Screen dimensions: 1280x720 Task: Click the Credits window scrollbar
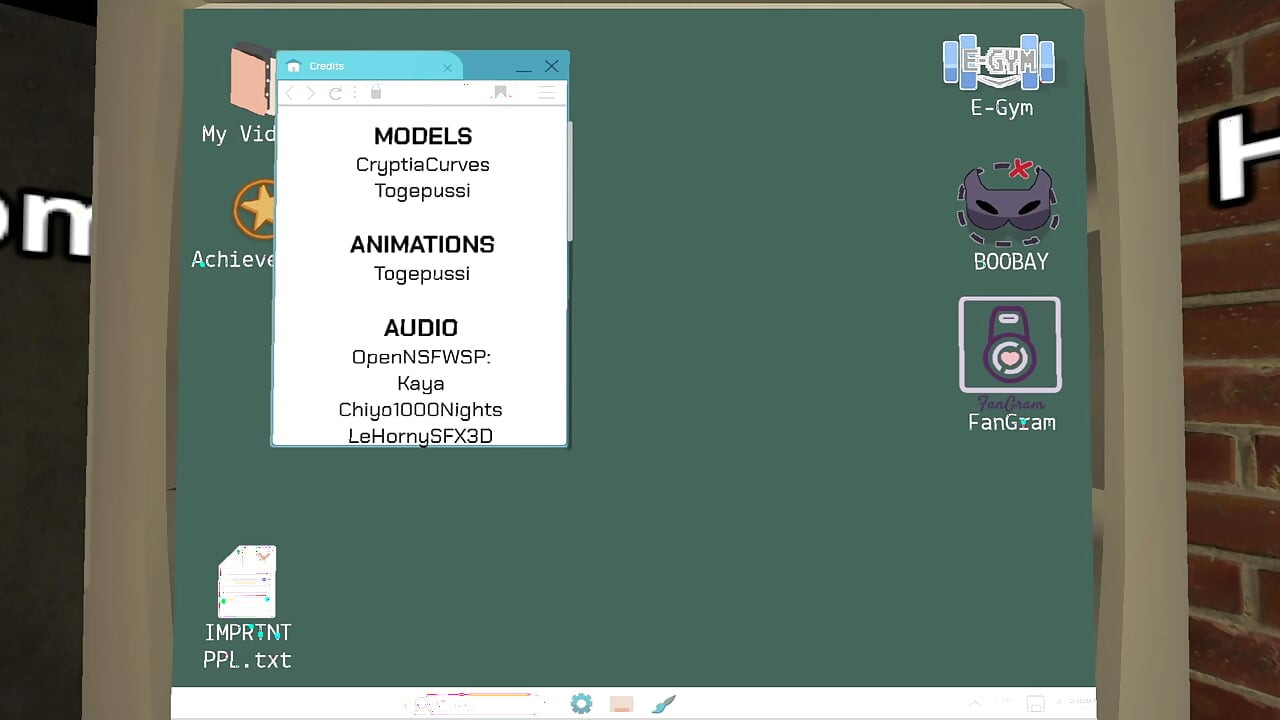click(570, 180)
